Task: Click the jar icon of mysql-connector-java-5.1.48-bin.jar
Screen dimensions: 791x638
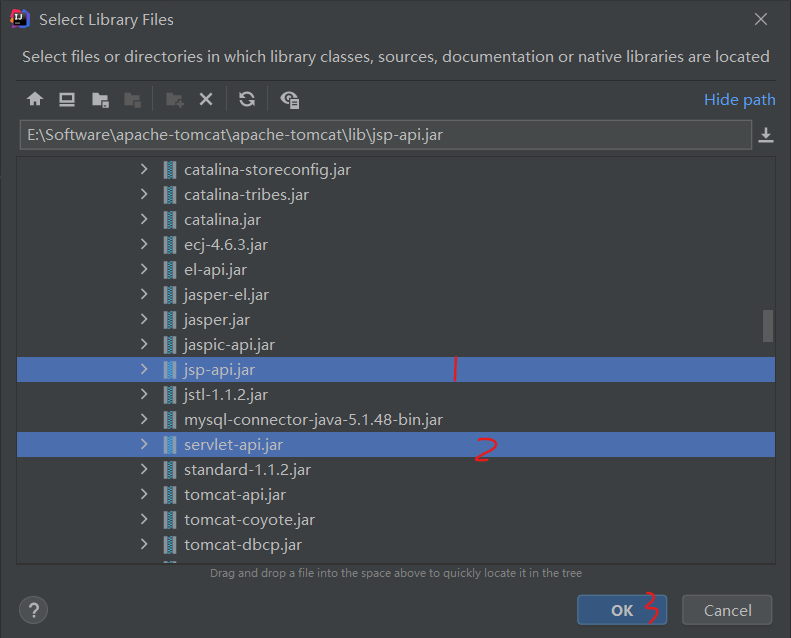Action: (x=170, y=420)
